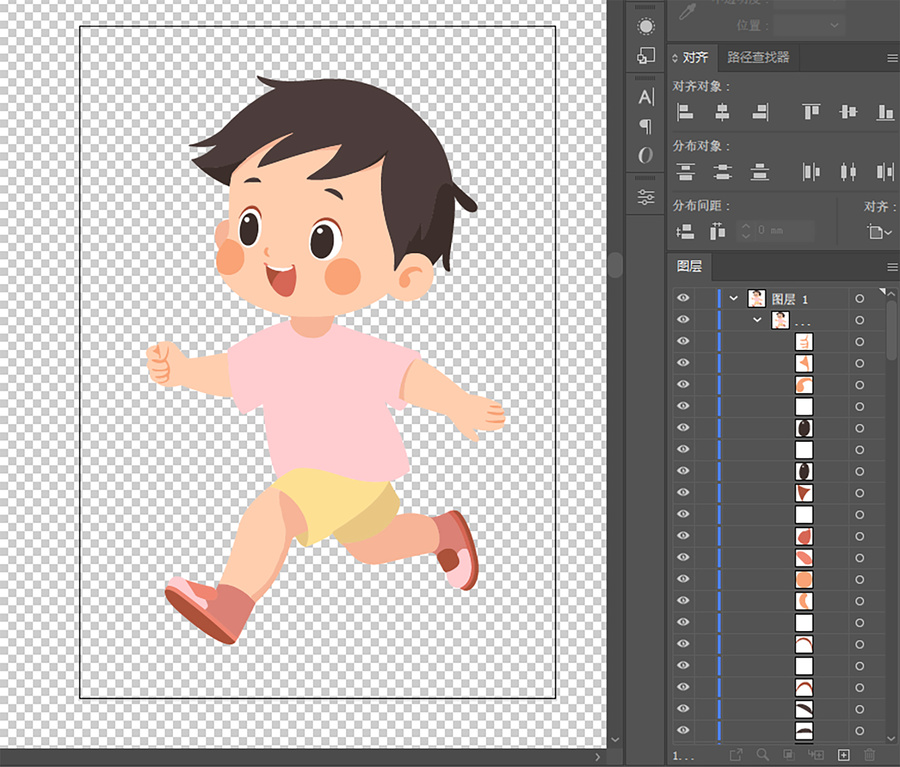
Task: Click the Locate Object magnifier icon
Action: 762,754
